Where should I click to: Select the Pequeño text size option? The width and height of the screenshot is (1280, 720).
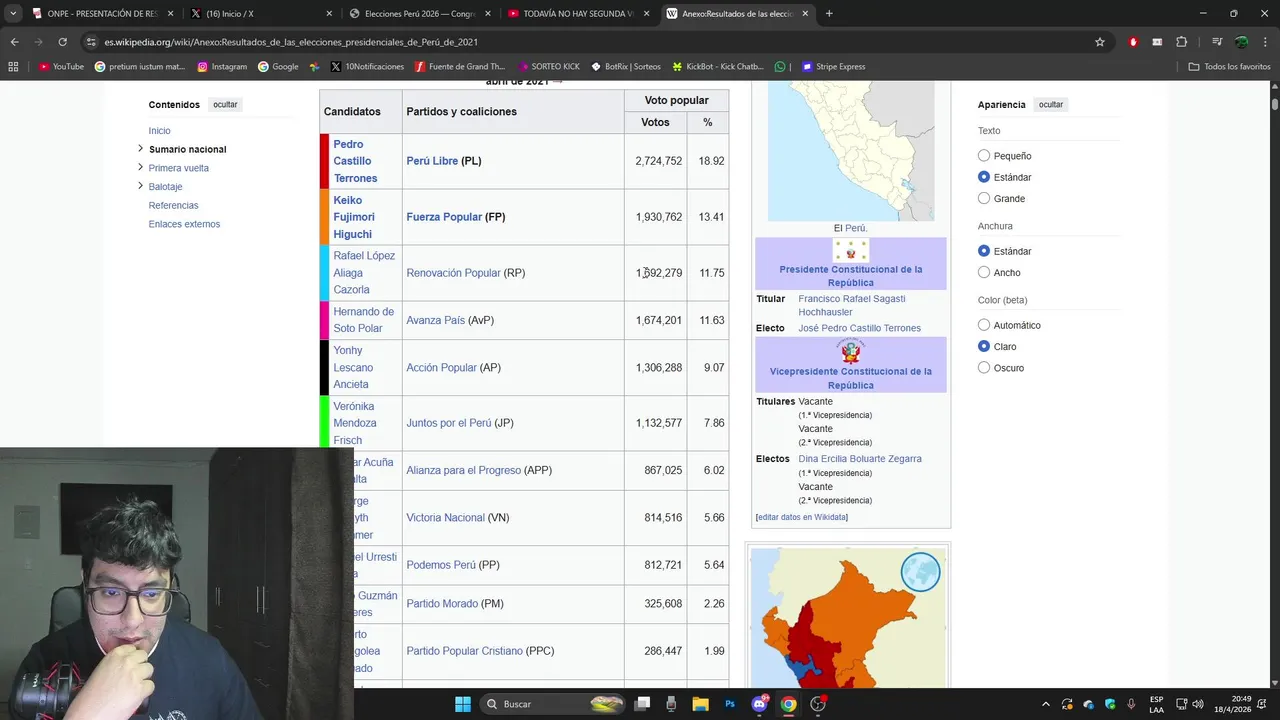(984, 156)
